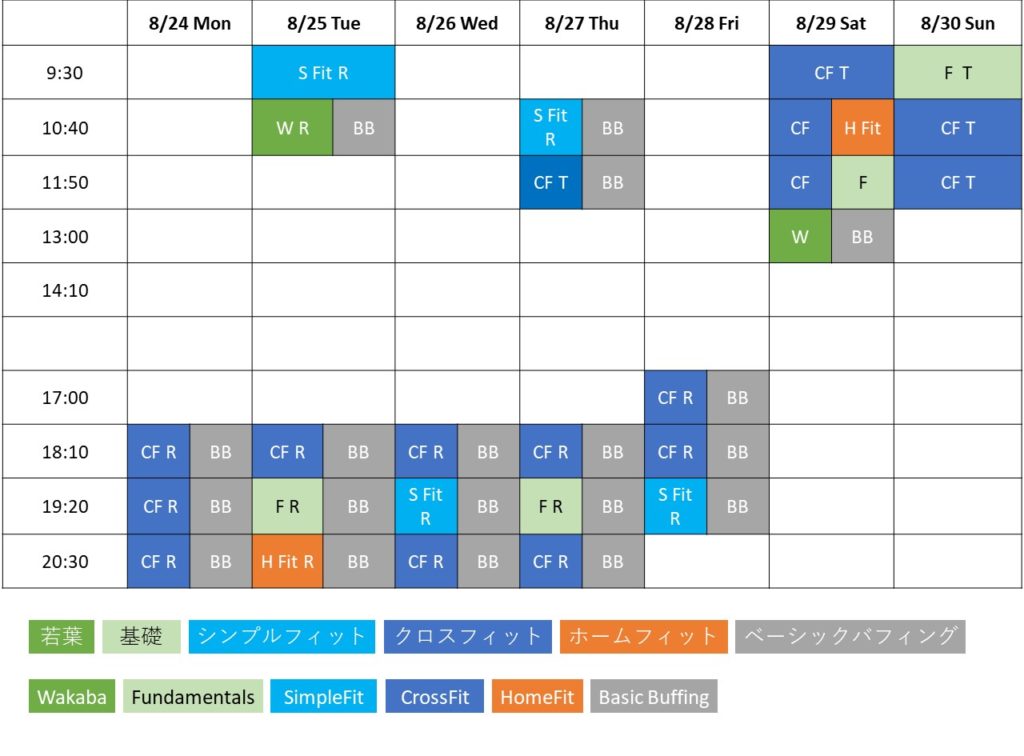1024x756 pixels.
Task: Click the F R class Thursday at 19:20
Action: (550, 507)
